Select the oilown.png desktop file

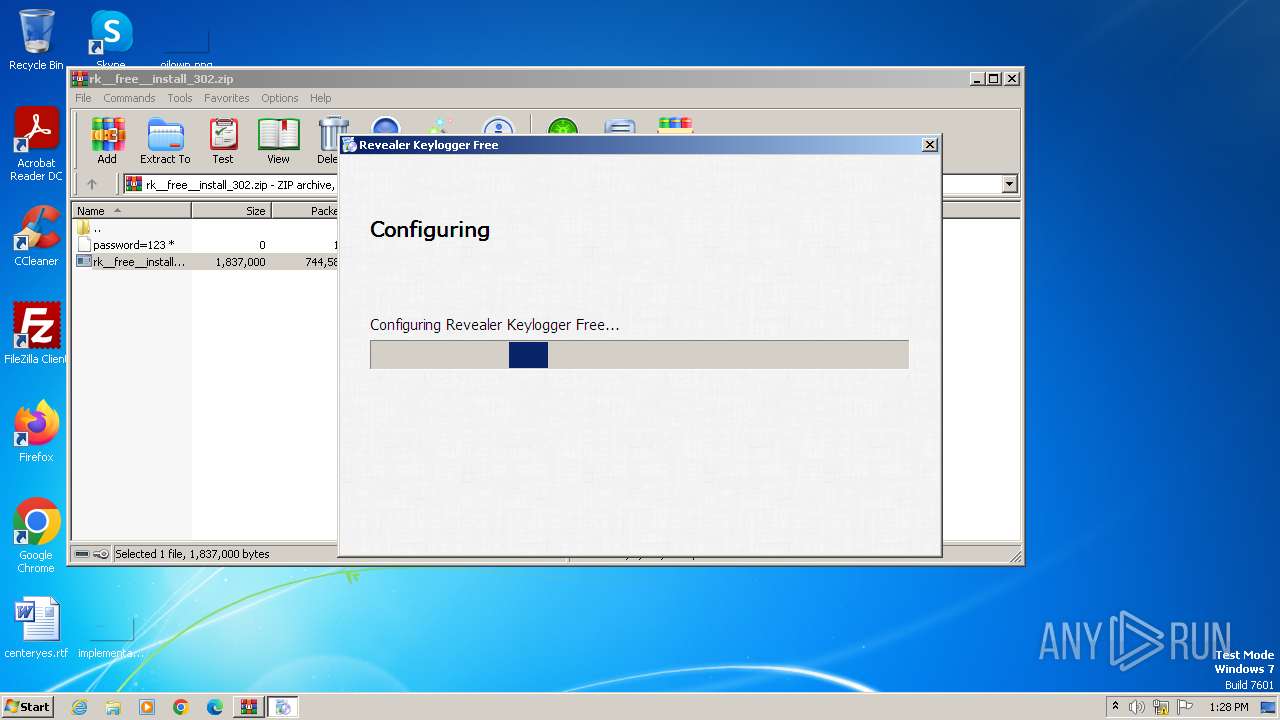(187, 48)
